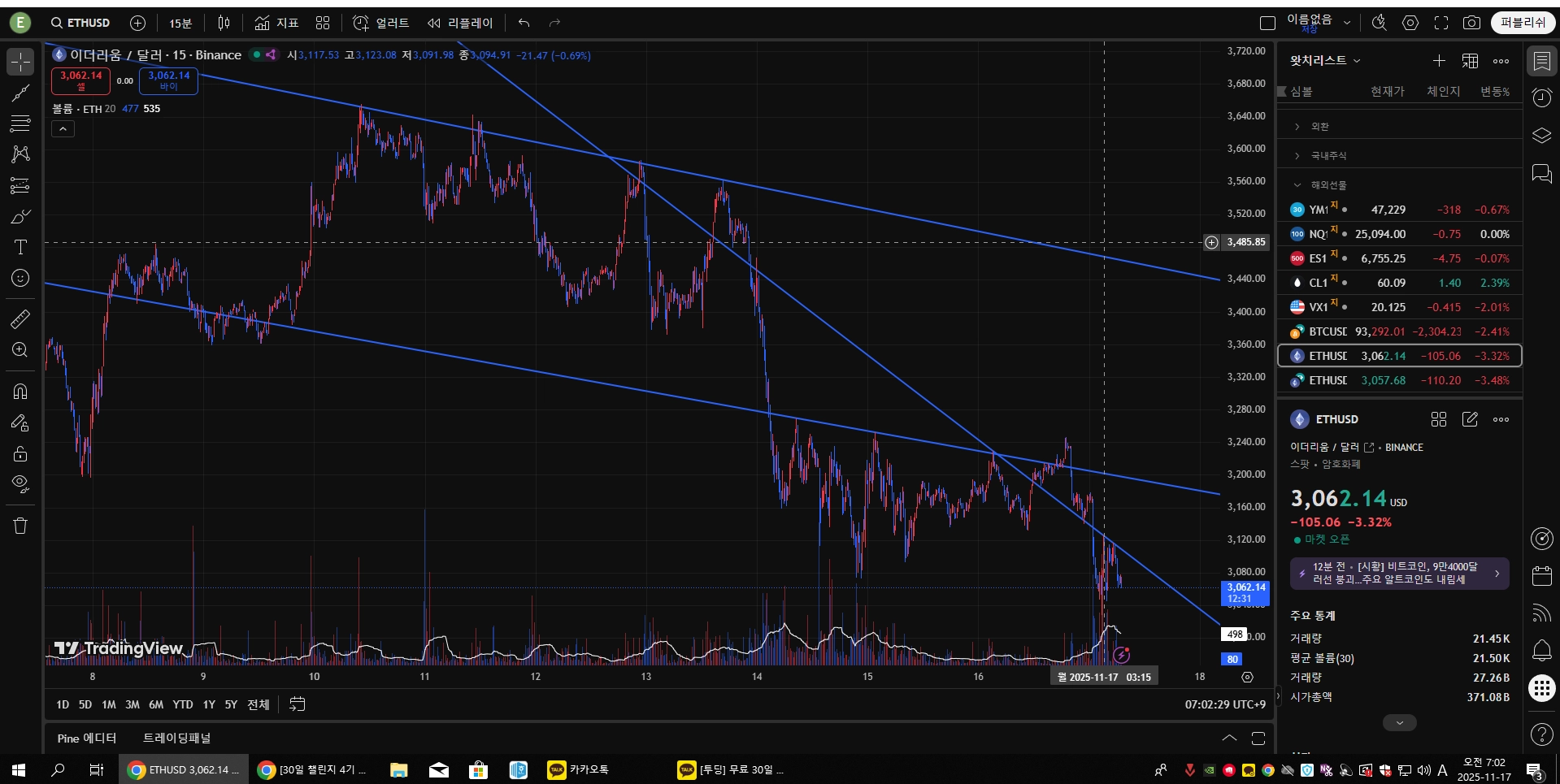
Task: Delete drawings with the trash icon
Action: coord(20,526)
